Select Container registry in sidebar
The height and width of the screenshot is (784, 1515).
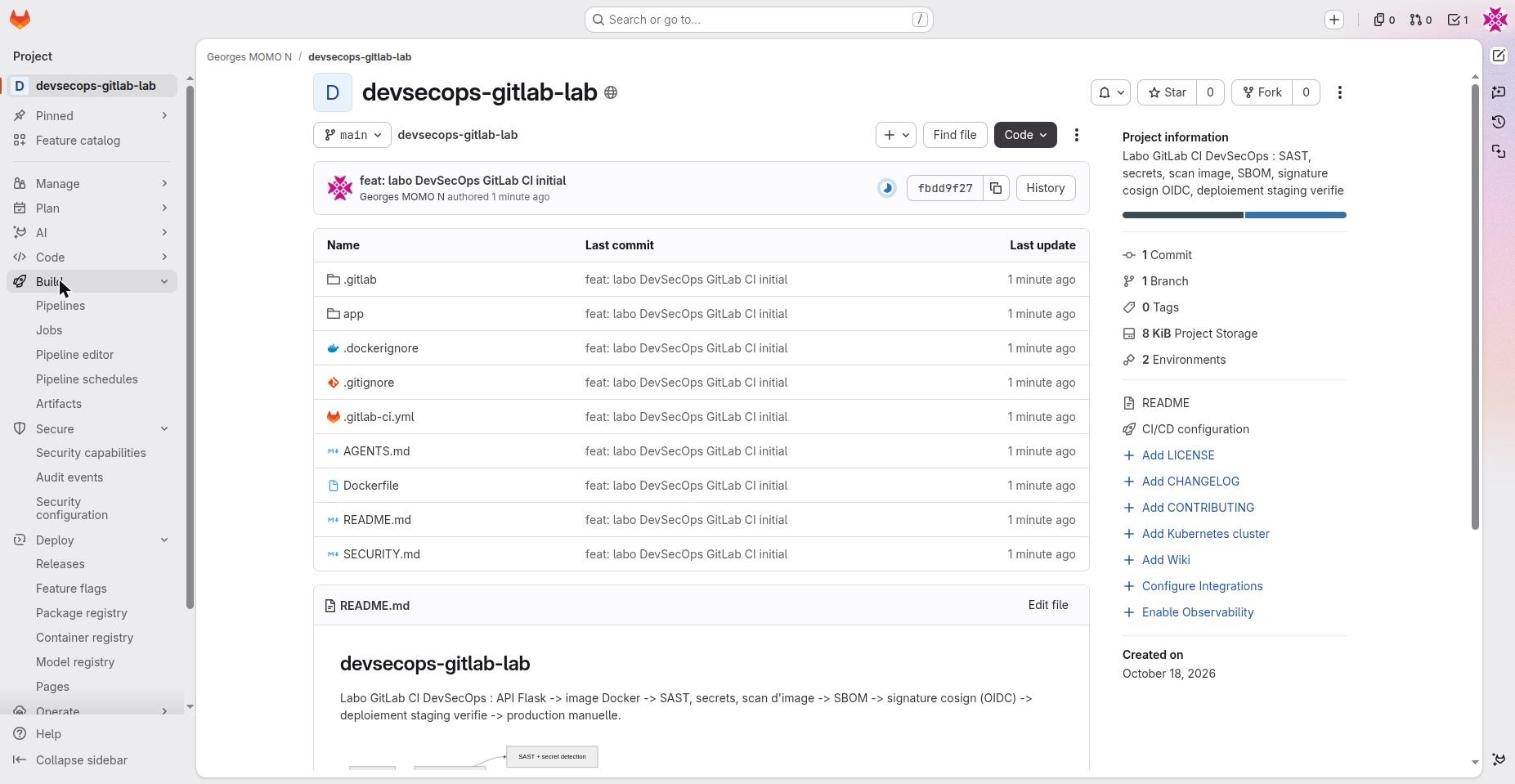click(x=84, y=638)
